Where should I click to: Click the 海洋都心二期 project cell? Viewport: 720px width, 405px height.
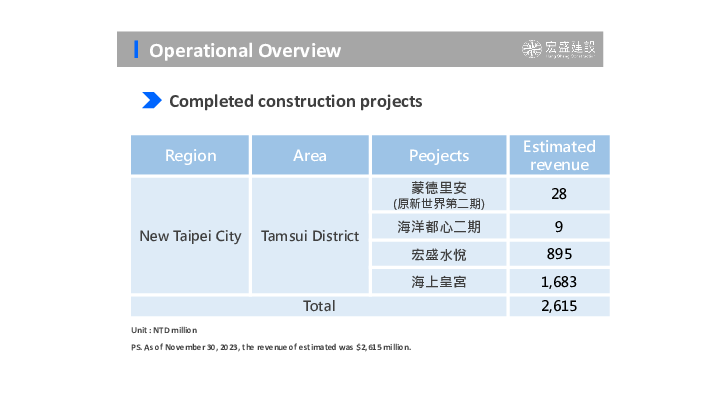coord(439,226)
